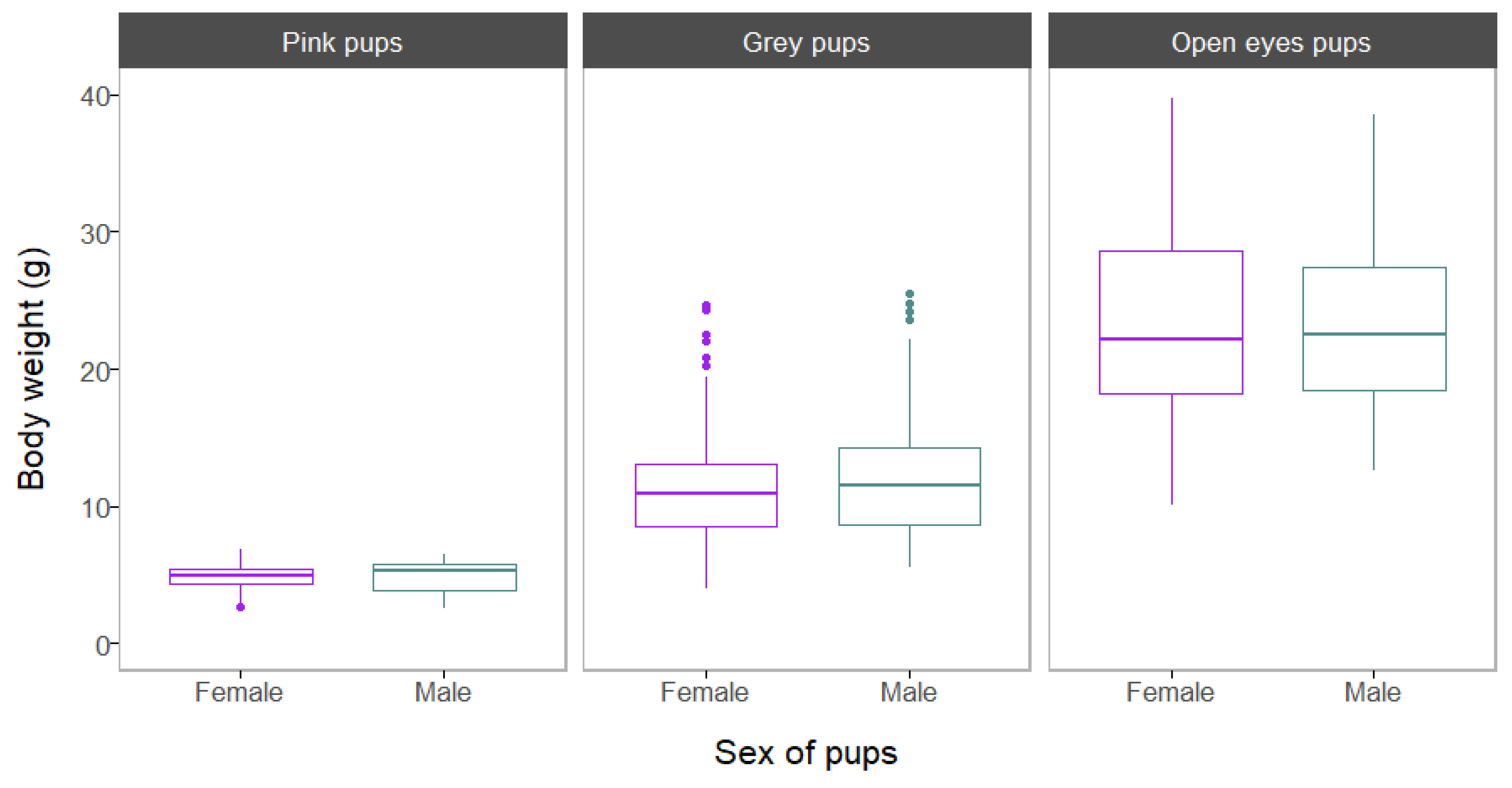
Task: Select the "Sex of pups" x-axis title
Action: [x=805, y=752]
